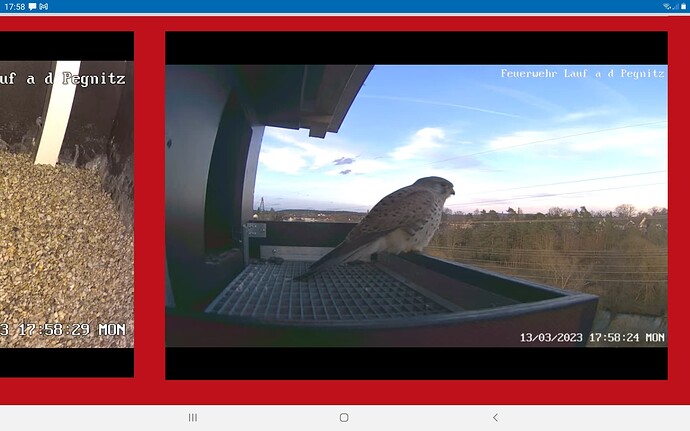Screen dimensions: 690x431
Task: Tap the 13/03/2023 17:58:24 MON timestamp
Action: [x=592, y=338]
